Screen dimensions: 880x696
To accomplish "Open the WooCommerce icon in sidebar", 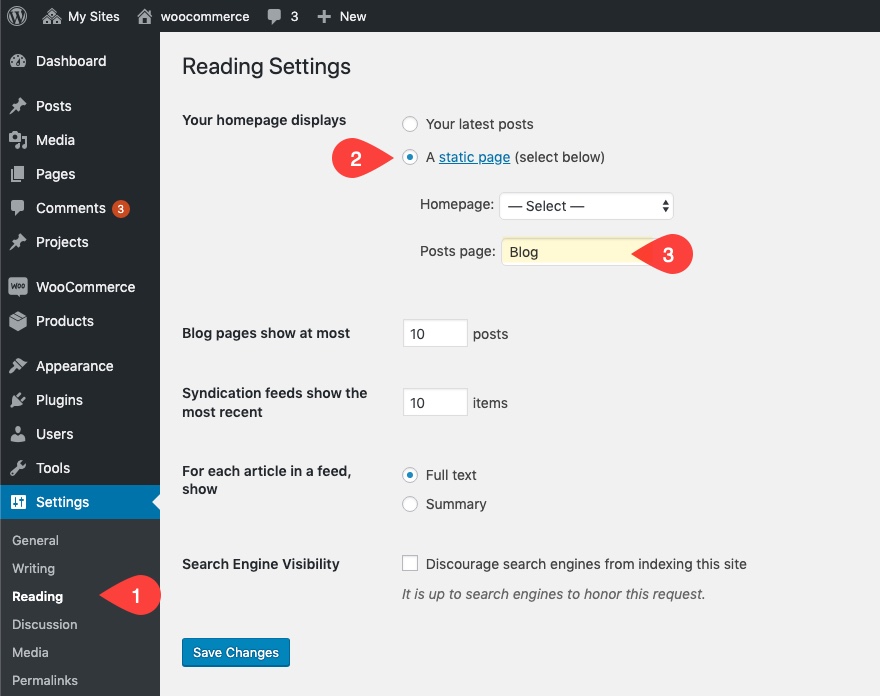I will click(x=18, y=287).
